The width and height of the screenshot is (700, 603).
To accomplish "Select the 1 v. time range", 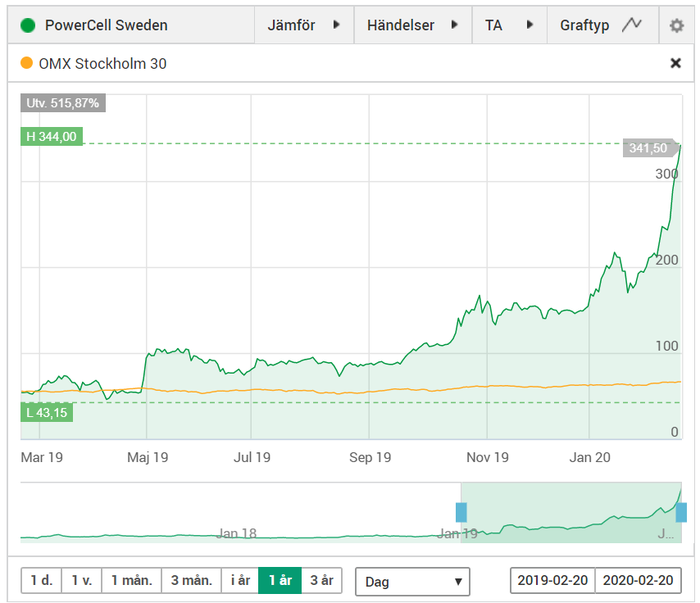I will pos(82,580).
